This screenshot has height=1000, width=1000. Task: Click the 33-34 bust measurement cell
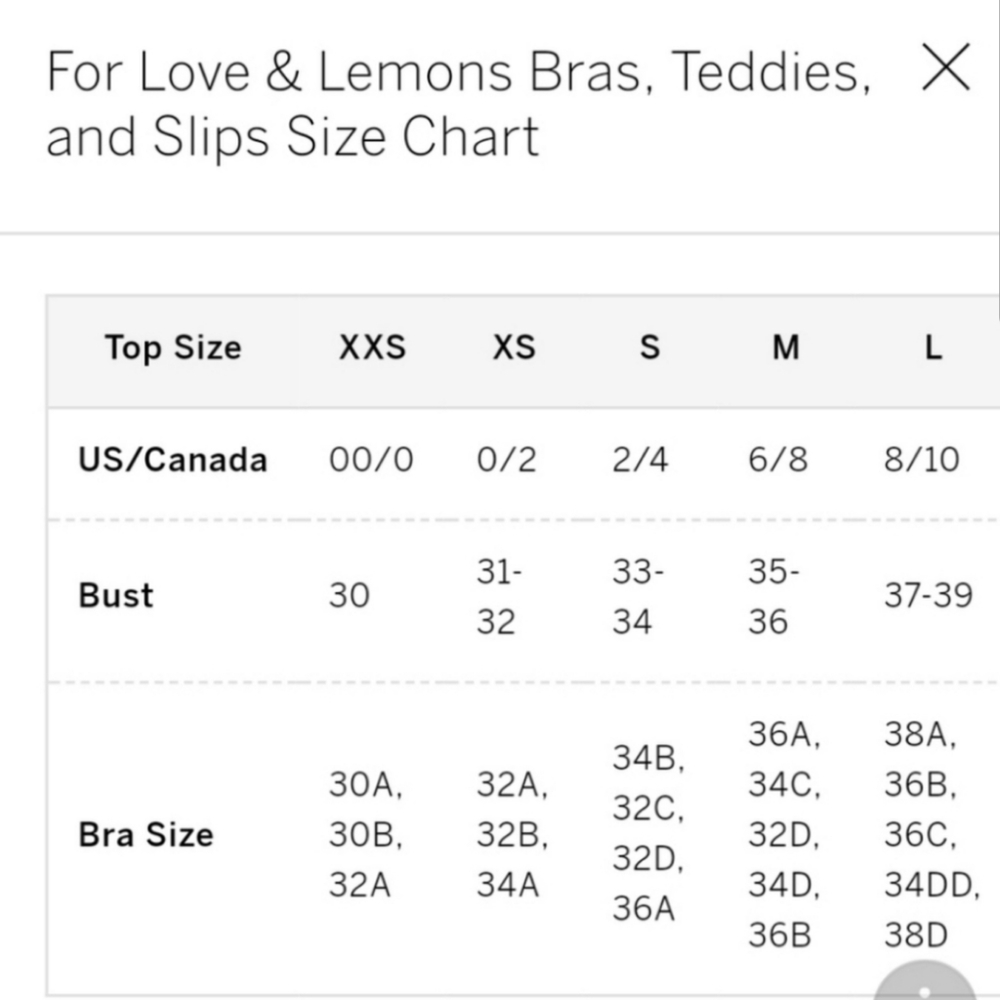tap(638, 596)
